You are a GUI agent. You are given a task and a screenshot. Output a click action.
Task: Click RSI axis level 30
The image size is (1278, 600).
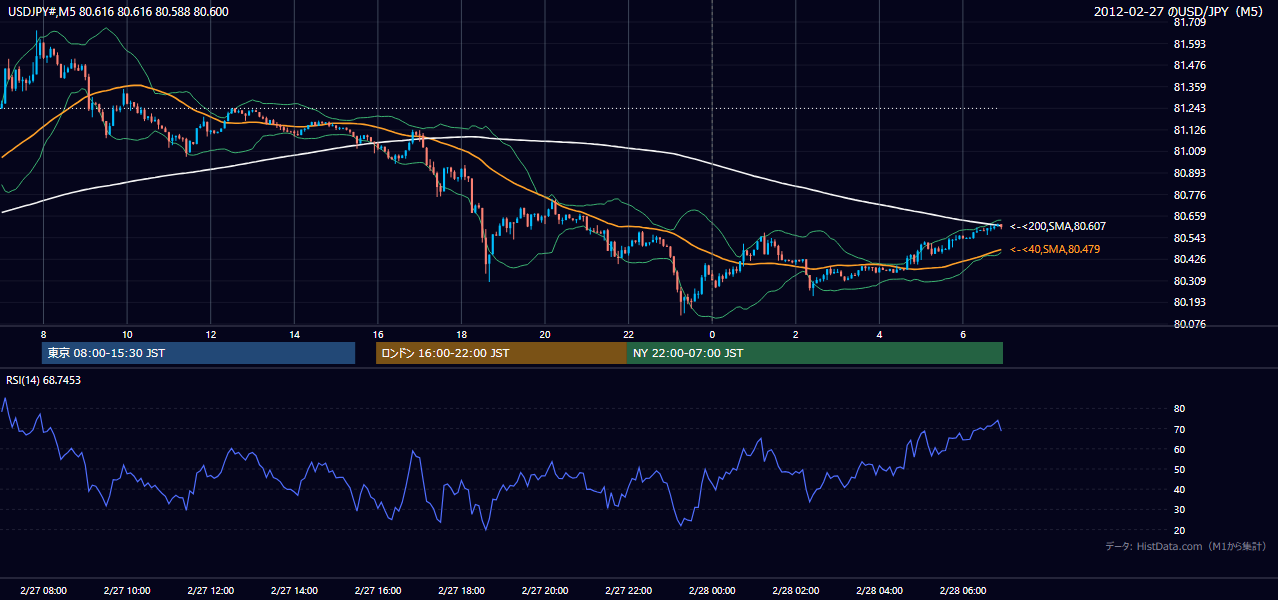pyautogui.click(x=1180, y=510)
